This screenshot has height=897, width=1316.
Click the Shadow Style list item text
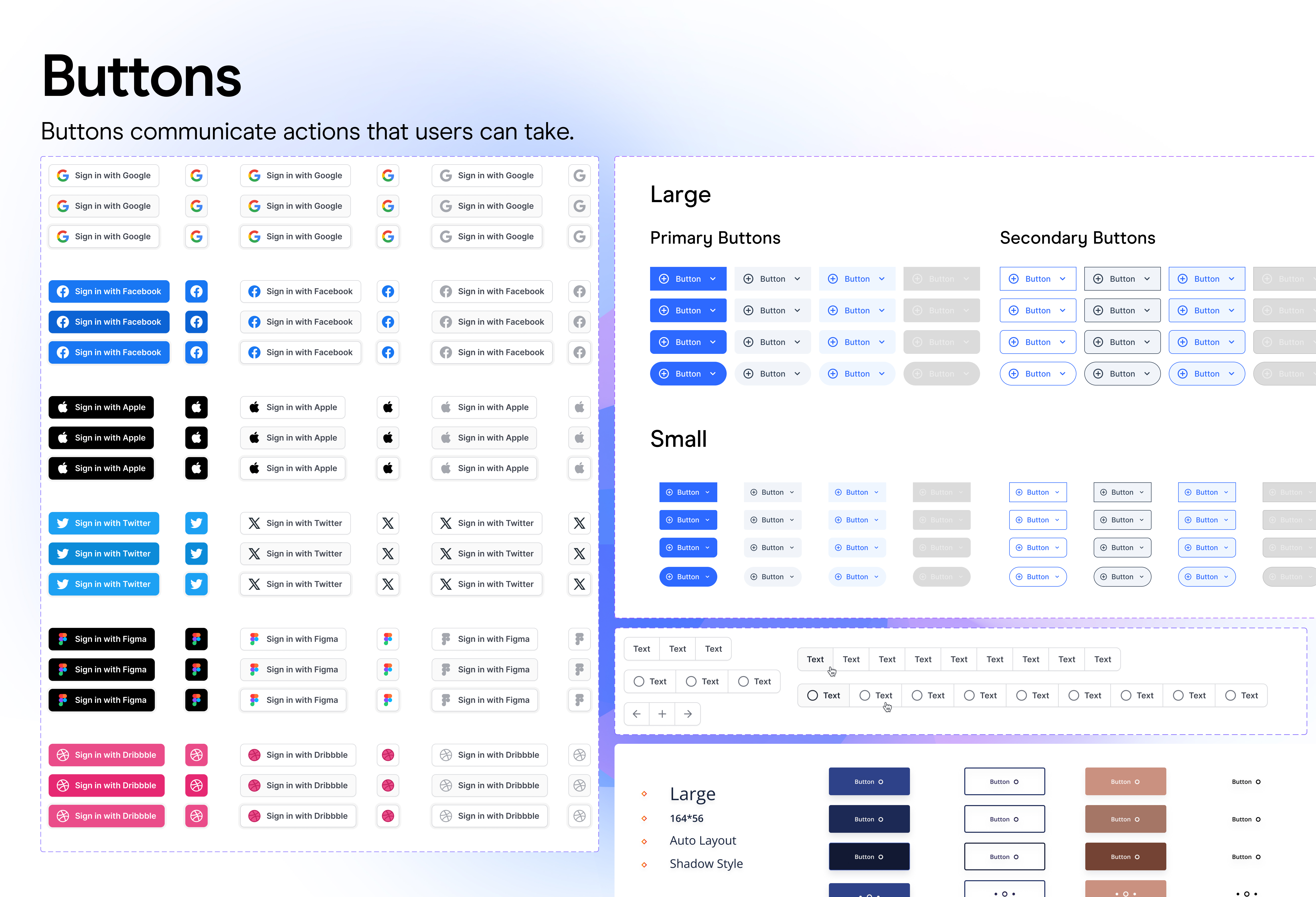tap(706, 864)
